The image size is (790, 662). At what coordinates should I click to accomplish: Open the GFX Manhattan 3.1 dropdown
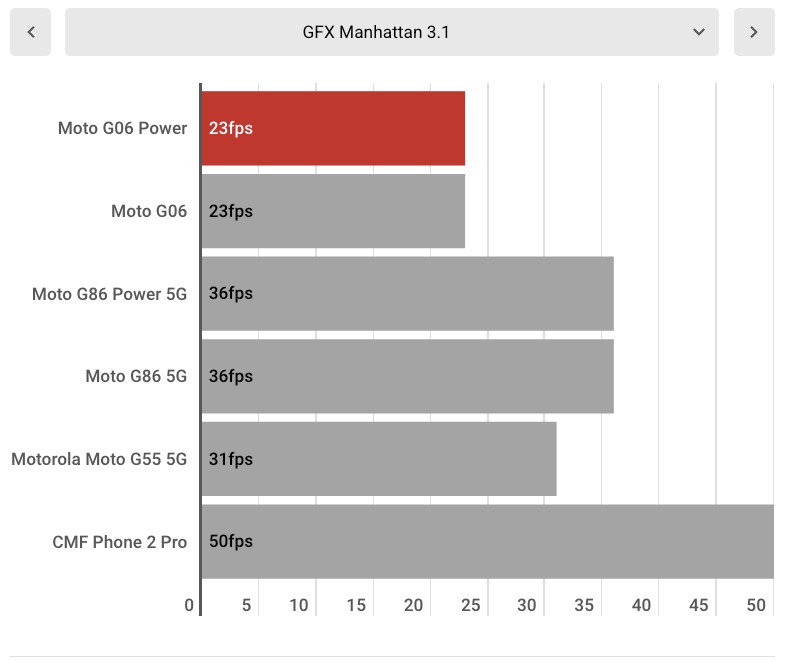click(391, 32)
